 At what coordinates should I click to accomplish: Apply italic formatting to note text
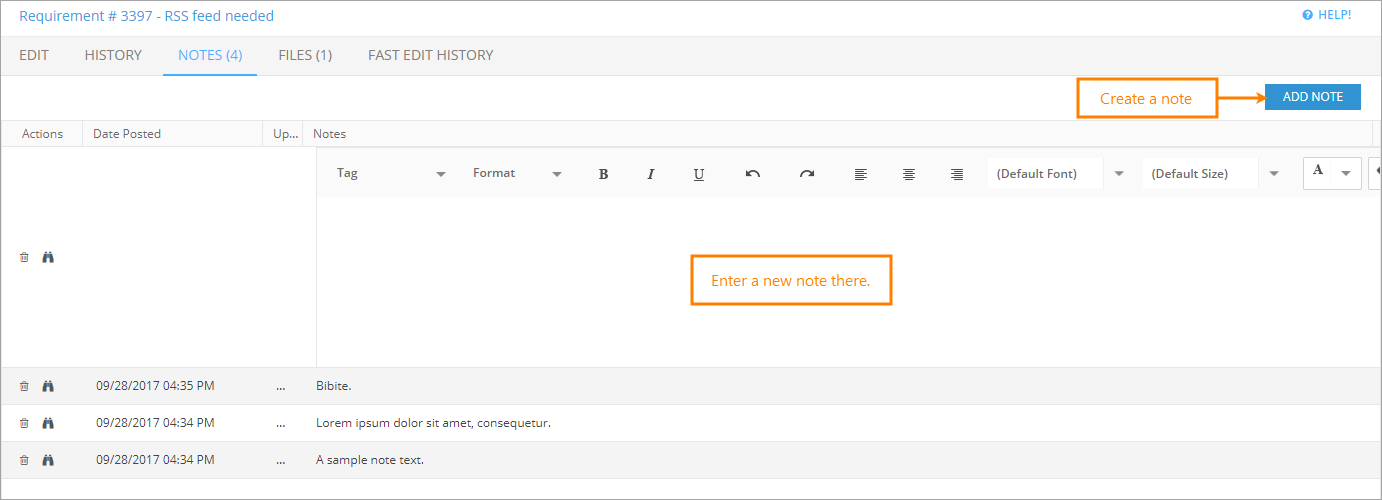tap(651, 174)
